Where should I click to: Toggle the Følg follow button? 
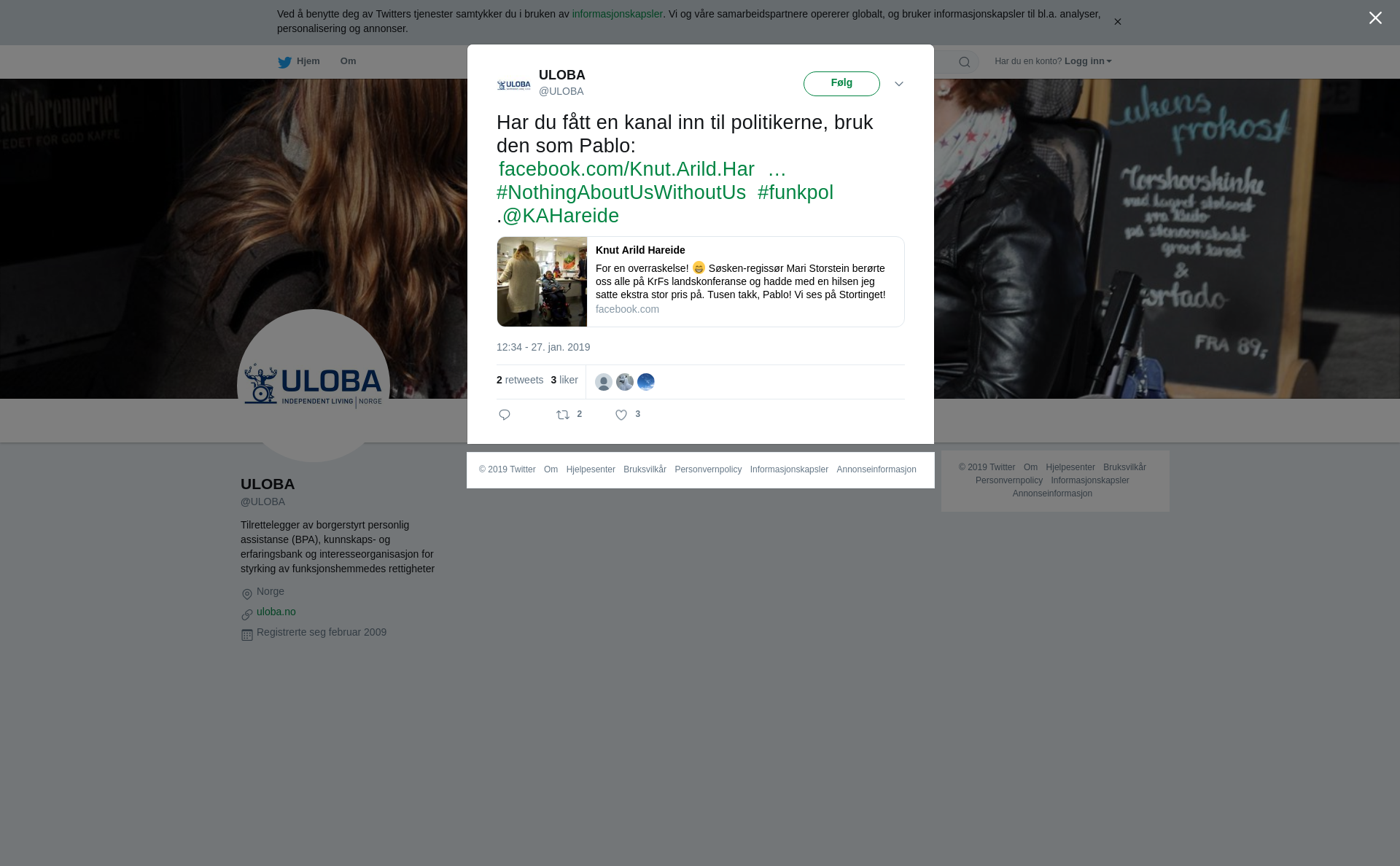click(x=841, y=84)
